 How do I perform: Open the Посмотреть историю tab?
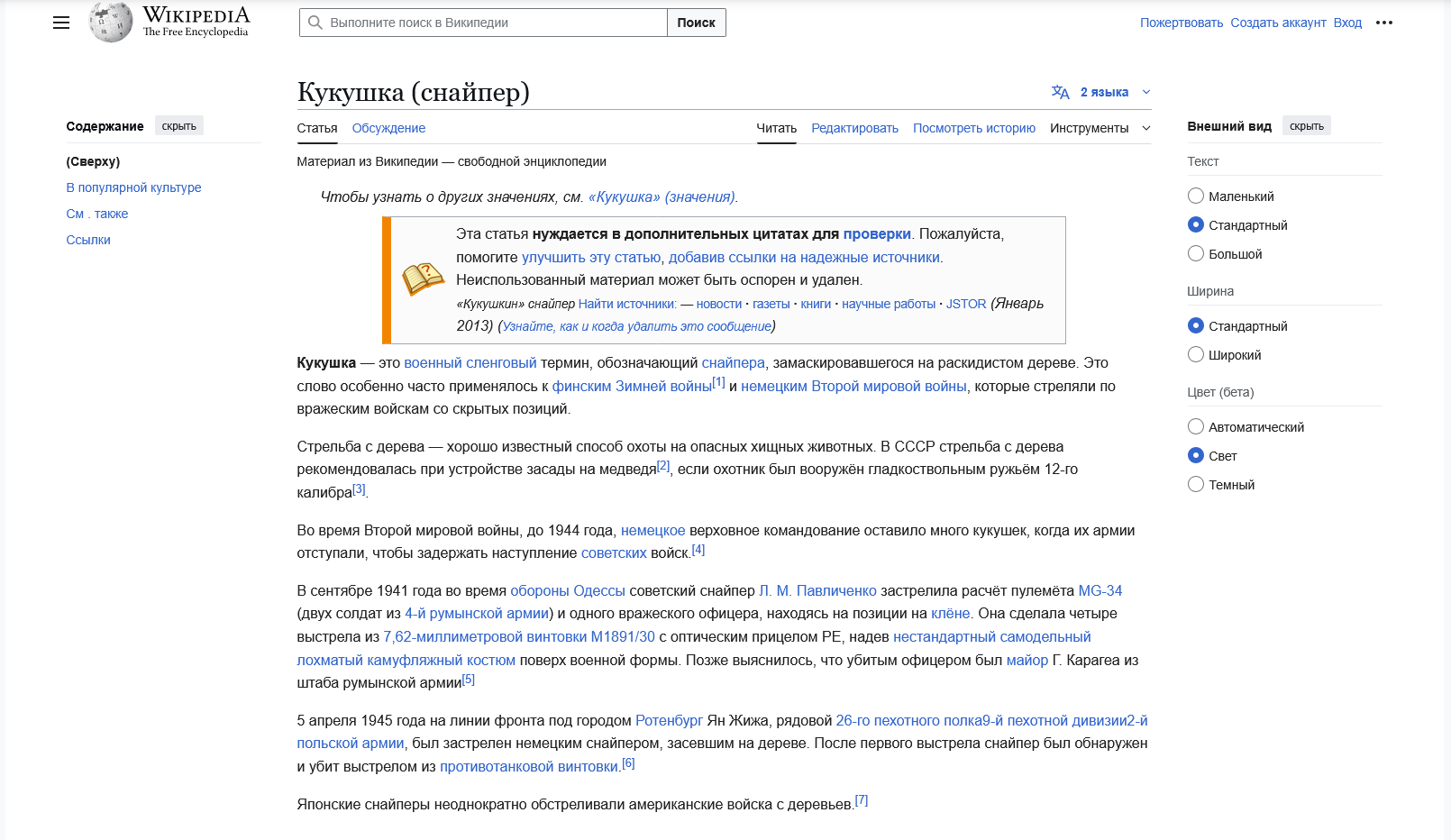pyautogui.click(x=974, y=128)
